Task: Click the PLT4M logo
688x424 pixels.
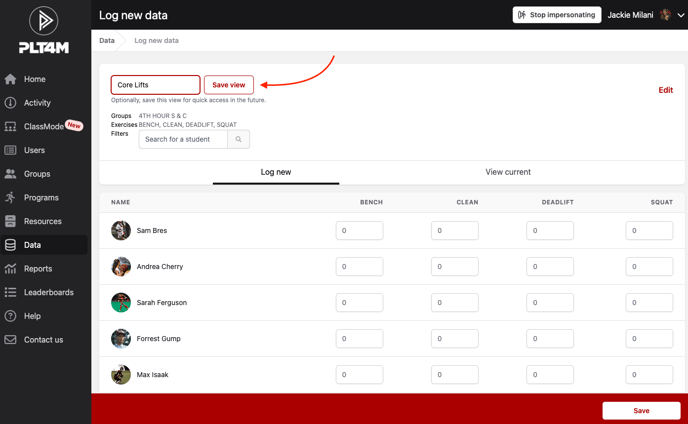Action: click(x=44, y=29)
